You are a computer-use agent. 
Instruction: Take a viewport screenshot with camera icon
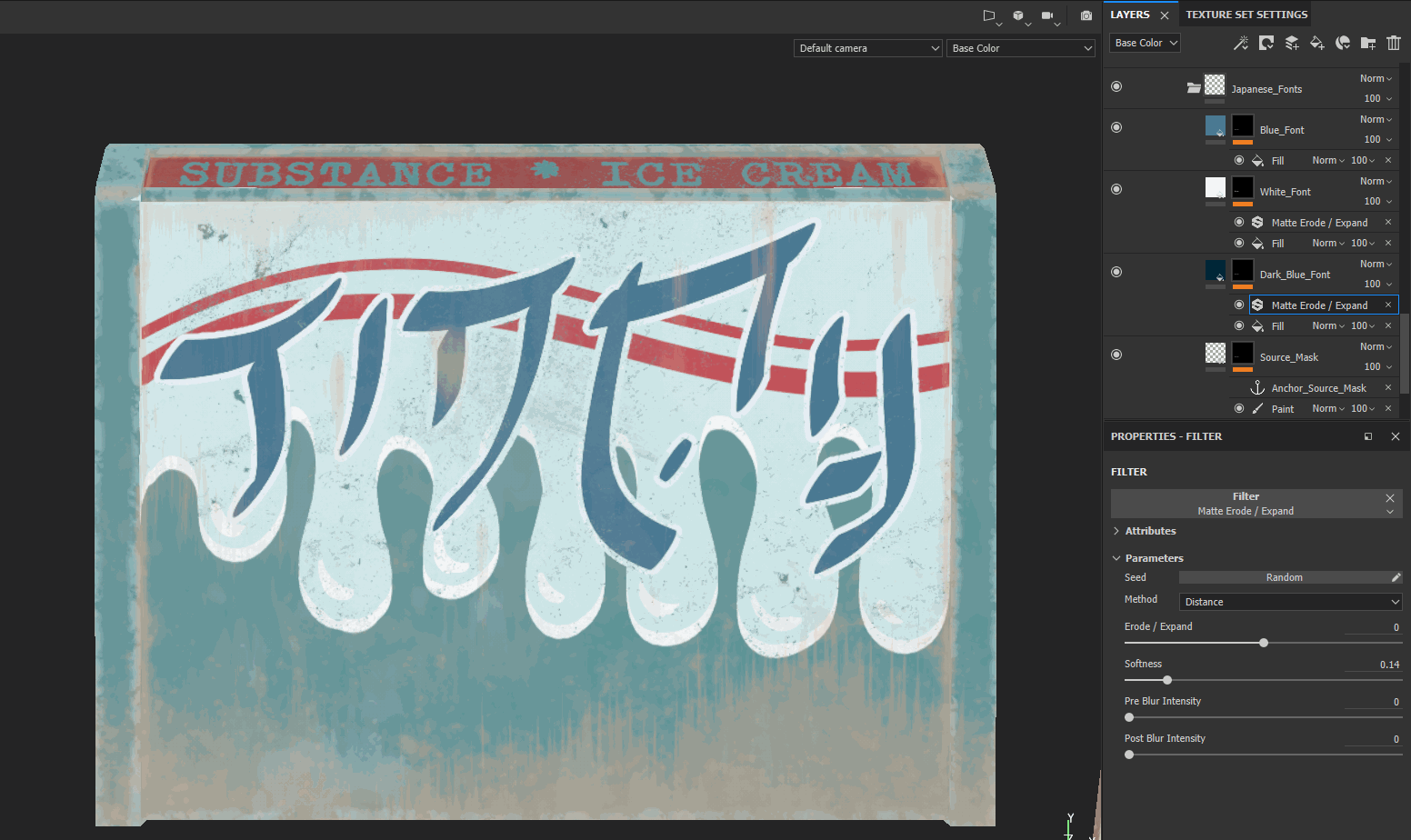click(1086, 15)
